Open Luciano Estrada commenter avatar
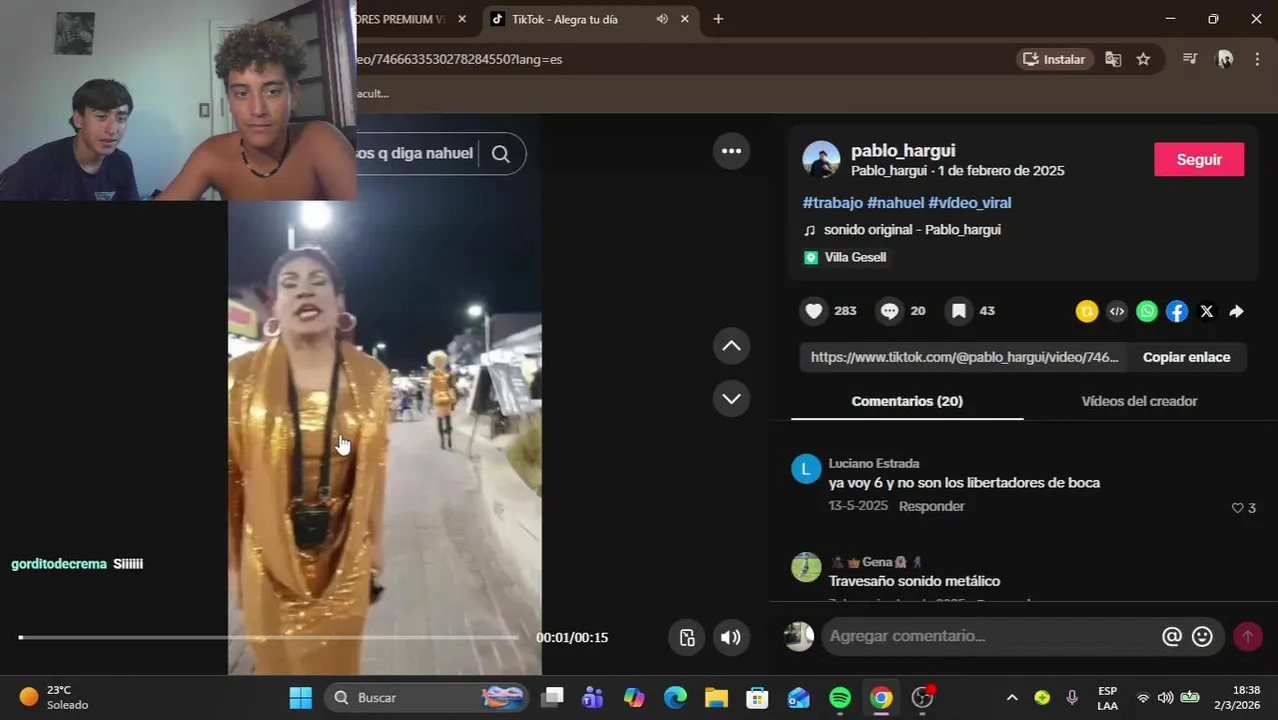1278x720 pixels. click(x=806, y=469)
